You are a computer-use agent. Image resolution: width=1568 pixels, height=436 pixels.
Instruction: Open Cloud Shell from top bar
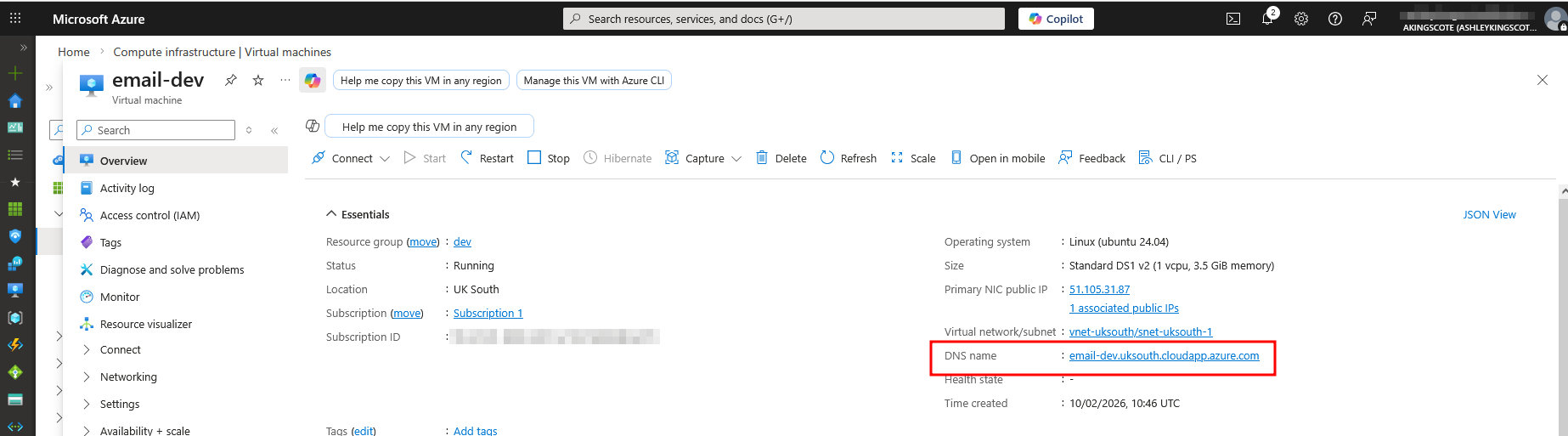point(1233,19)
